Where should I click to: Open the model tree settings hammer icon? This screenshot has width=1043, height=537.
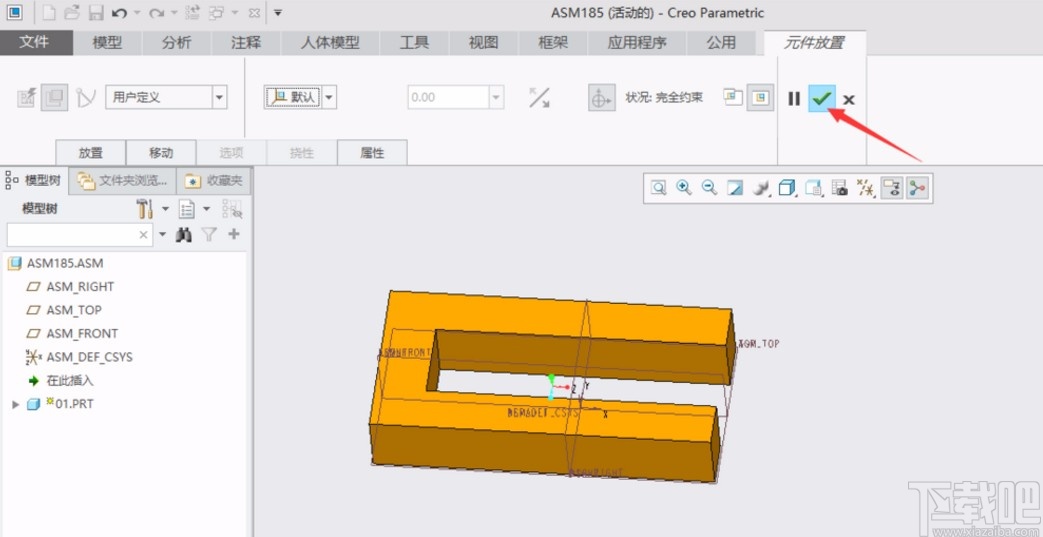tap(145, 208)
